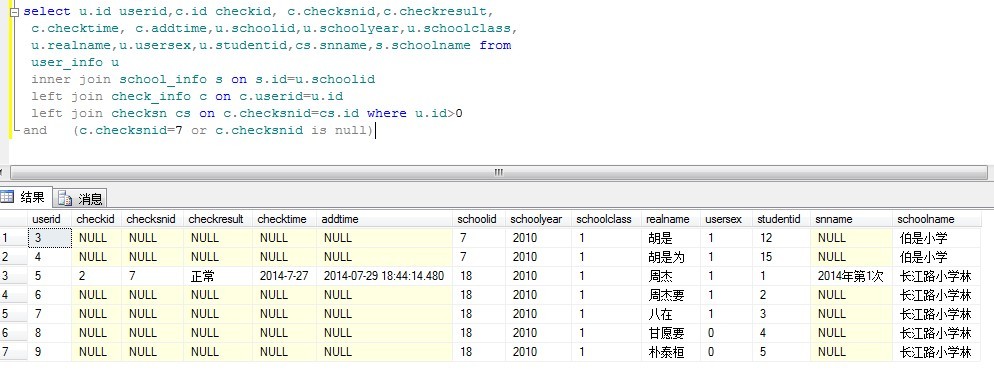
Task: Click the studentid cell with value 15
Action: pyautogui.click(x=781, y=257)
